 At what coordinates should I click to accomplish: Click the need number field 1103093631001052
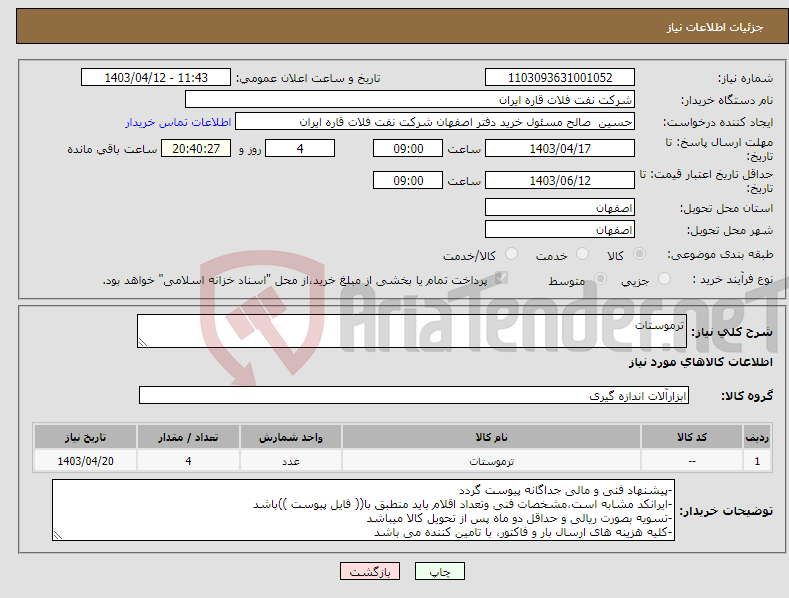(560, 78)
